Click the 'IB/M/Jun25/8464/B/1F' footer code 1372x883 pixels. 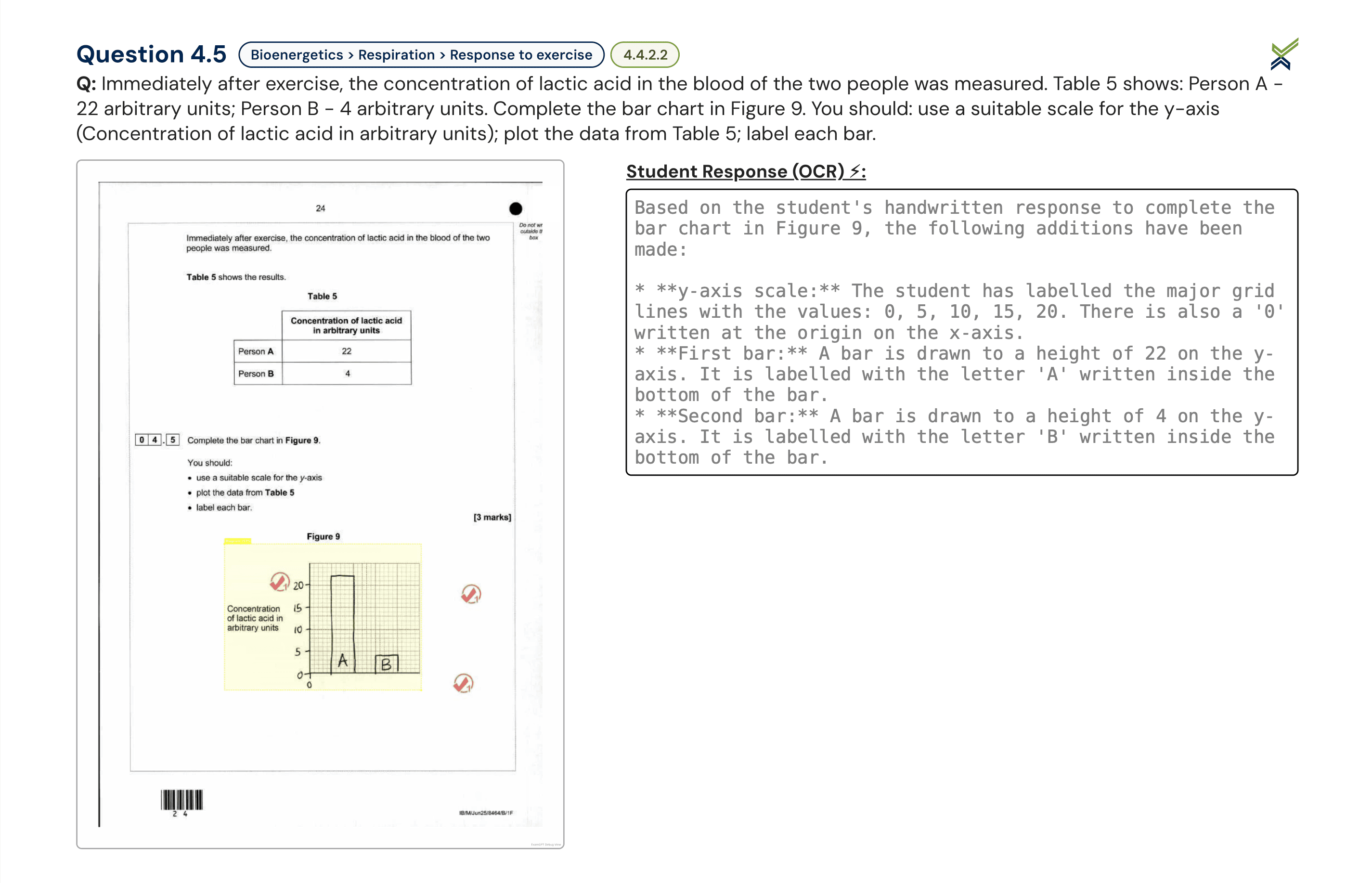(486, 813)
